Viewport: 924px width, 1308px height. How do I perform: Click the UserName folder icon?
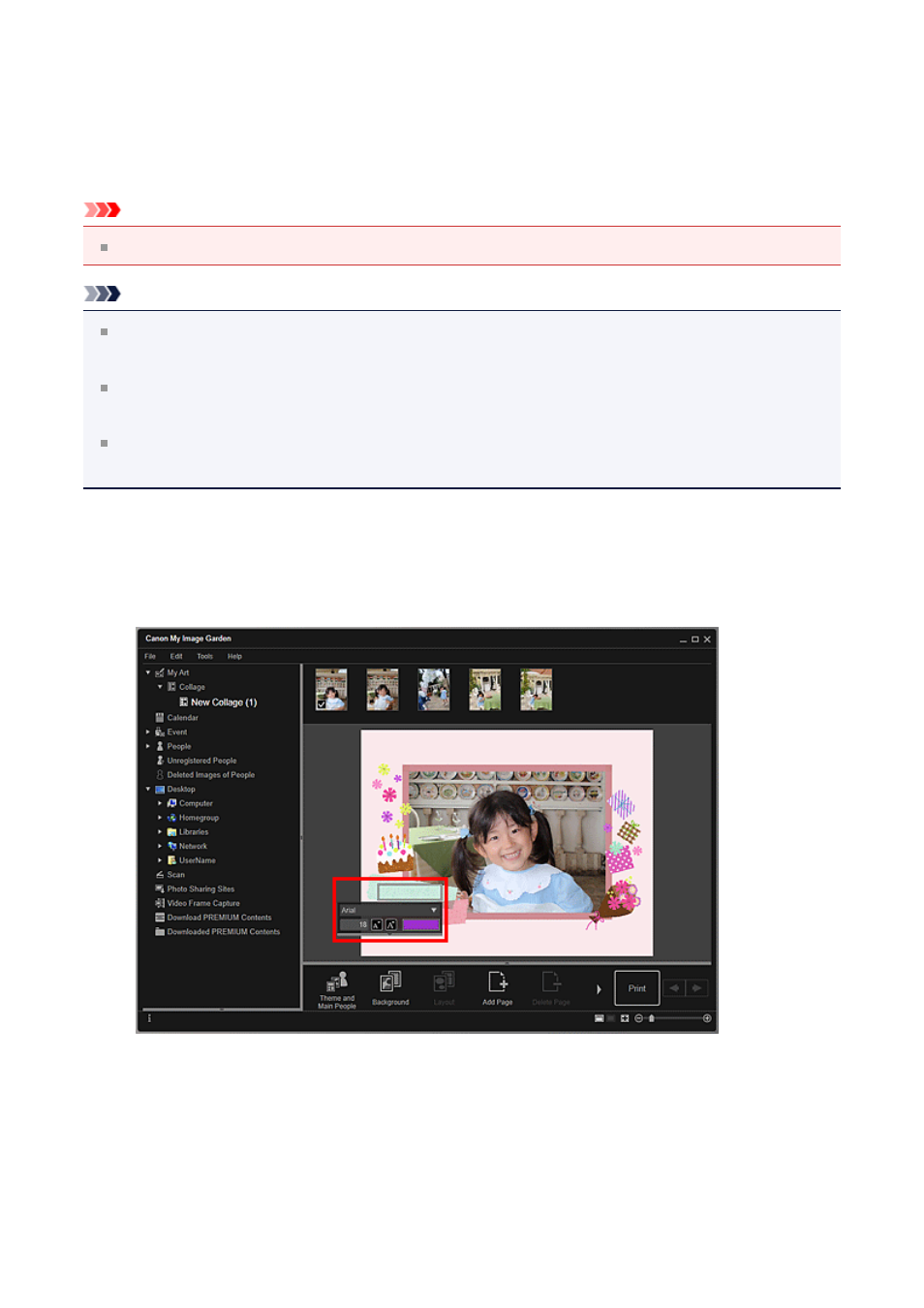pyautogui.click(x=171, y=860)
